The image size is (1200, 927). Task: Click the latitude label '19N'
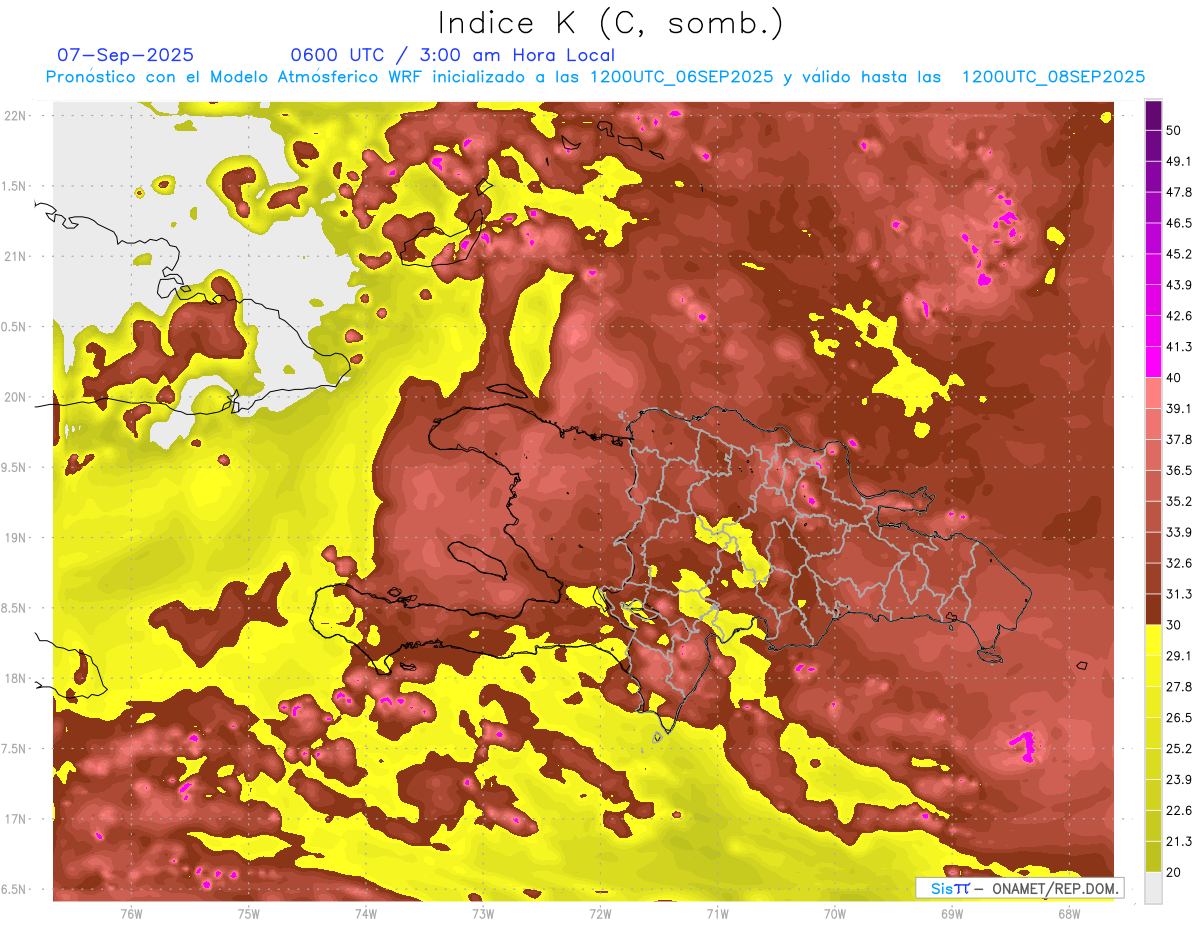(15, 537)
